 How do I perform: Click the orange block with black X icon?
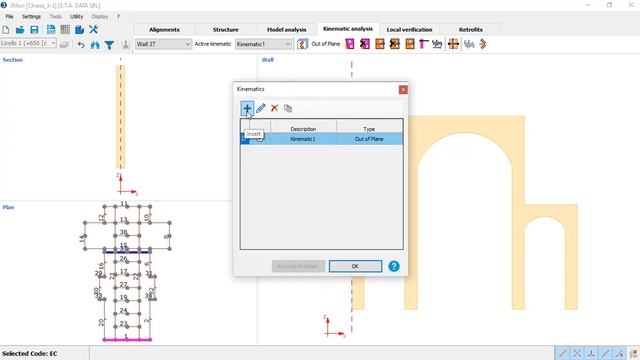click(395, 44)
